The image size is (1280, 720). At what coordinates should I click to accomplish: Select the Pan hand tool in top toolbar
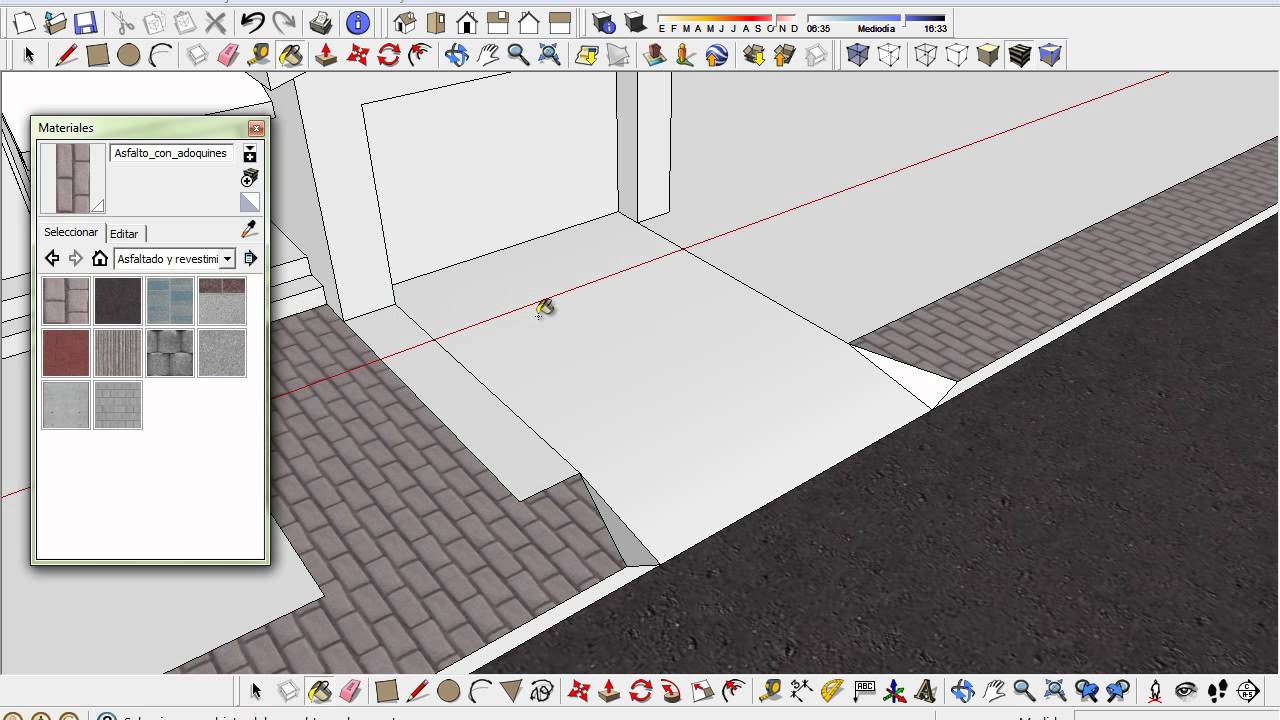click(x=487, y=55)
